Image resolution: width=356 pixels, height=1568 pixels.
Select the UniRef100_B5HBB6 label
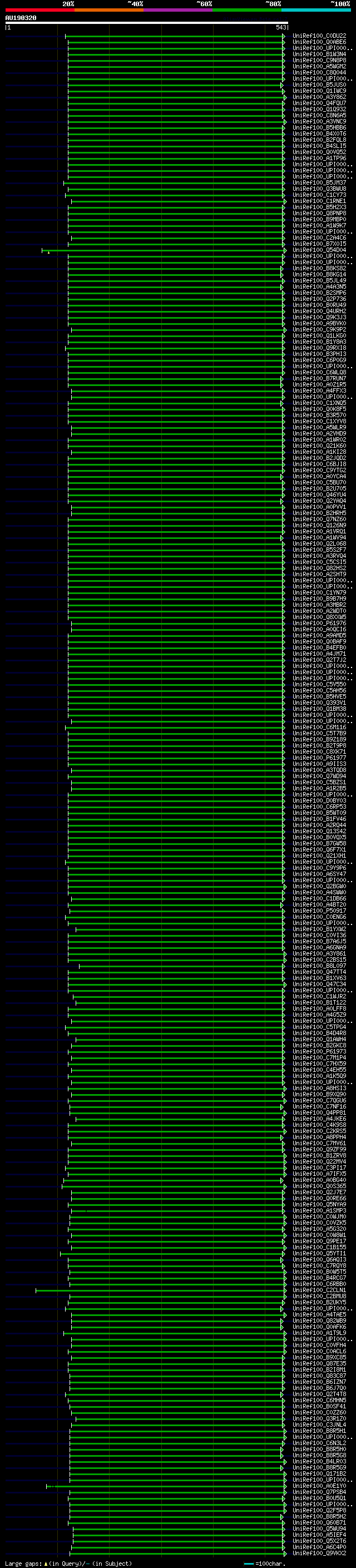tap(319, 128)
